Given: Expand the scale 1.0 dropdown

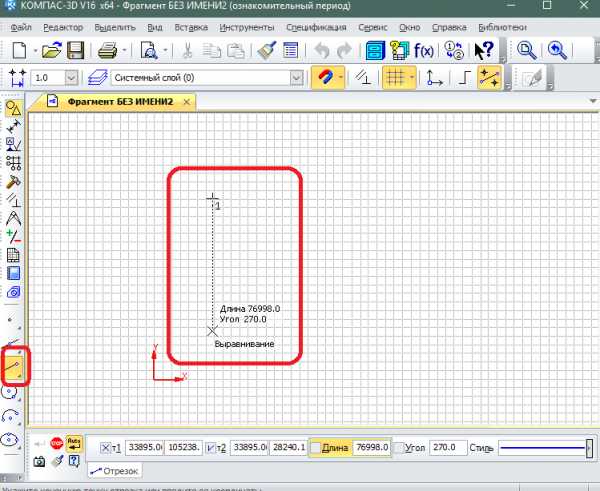Looking at the screenshot, I should [71, 78].
